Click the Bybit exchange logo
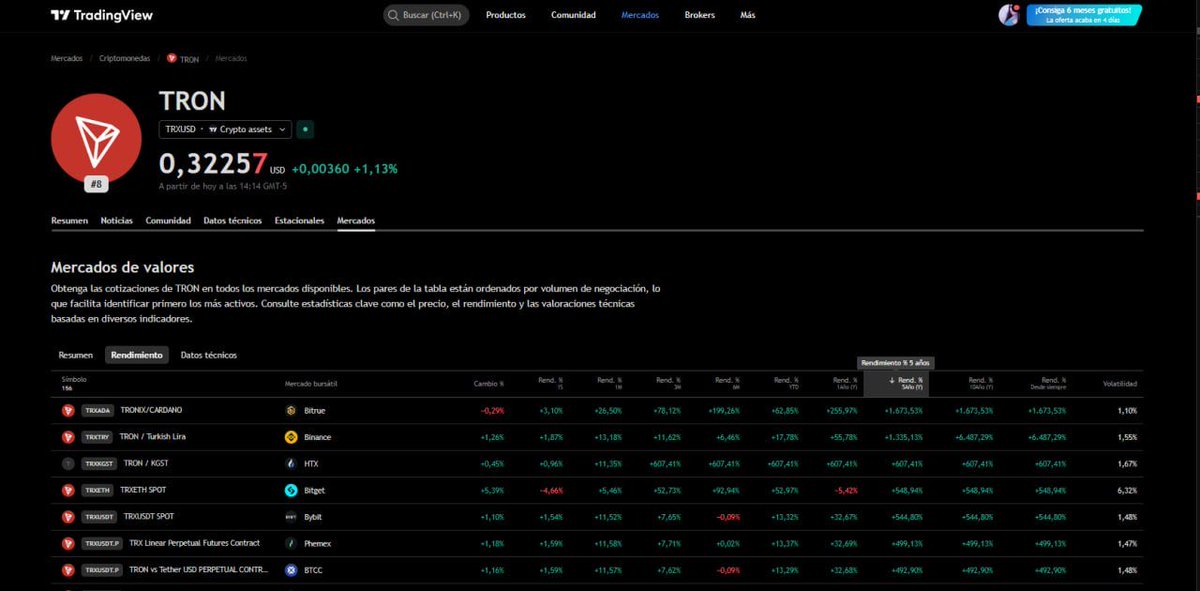Image resolution: width=1200 pixels, height=591 pixels. click(x=291, y=517)
